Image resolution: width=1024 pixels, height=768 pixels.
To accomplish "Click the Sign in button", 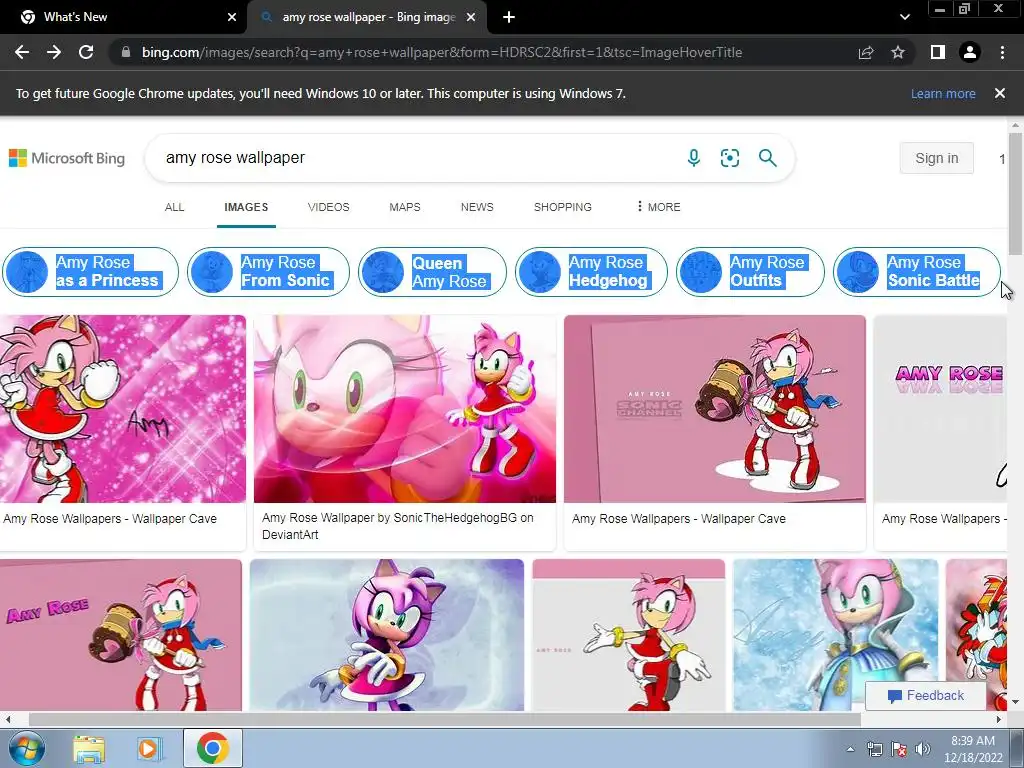I will click(936, 158).
